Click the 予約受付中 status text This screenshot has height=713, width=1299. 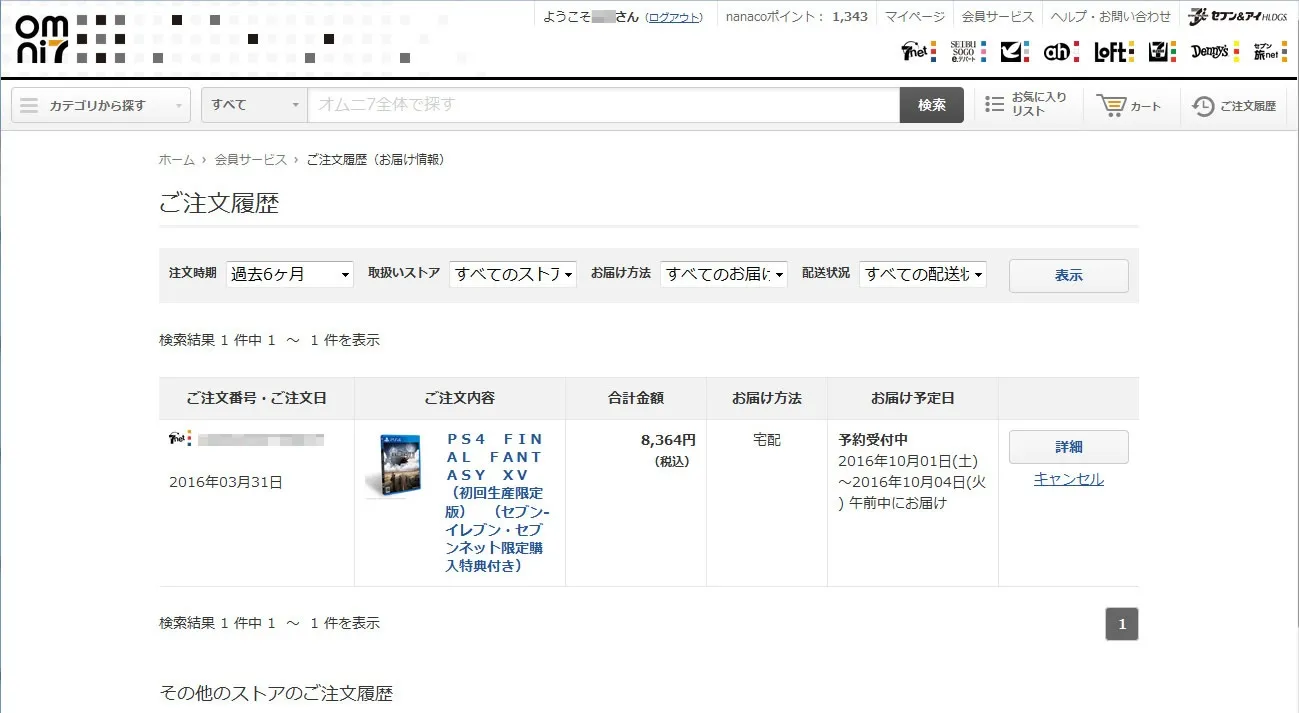pyautogui.click(x=873, y=440)
